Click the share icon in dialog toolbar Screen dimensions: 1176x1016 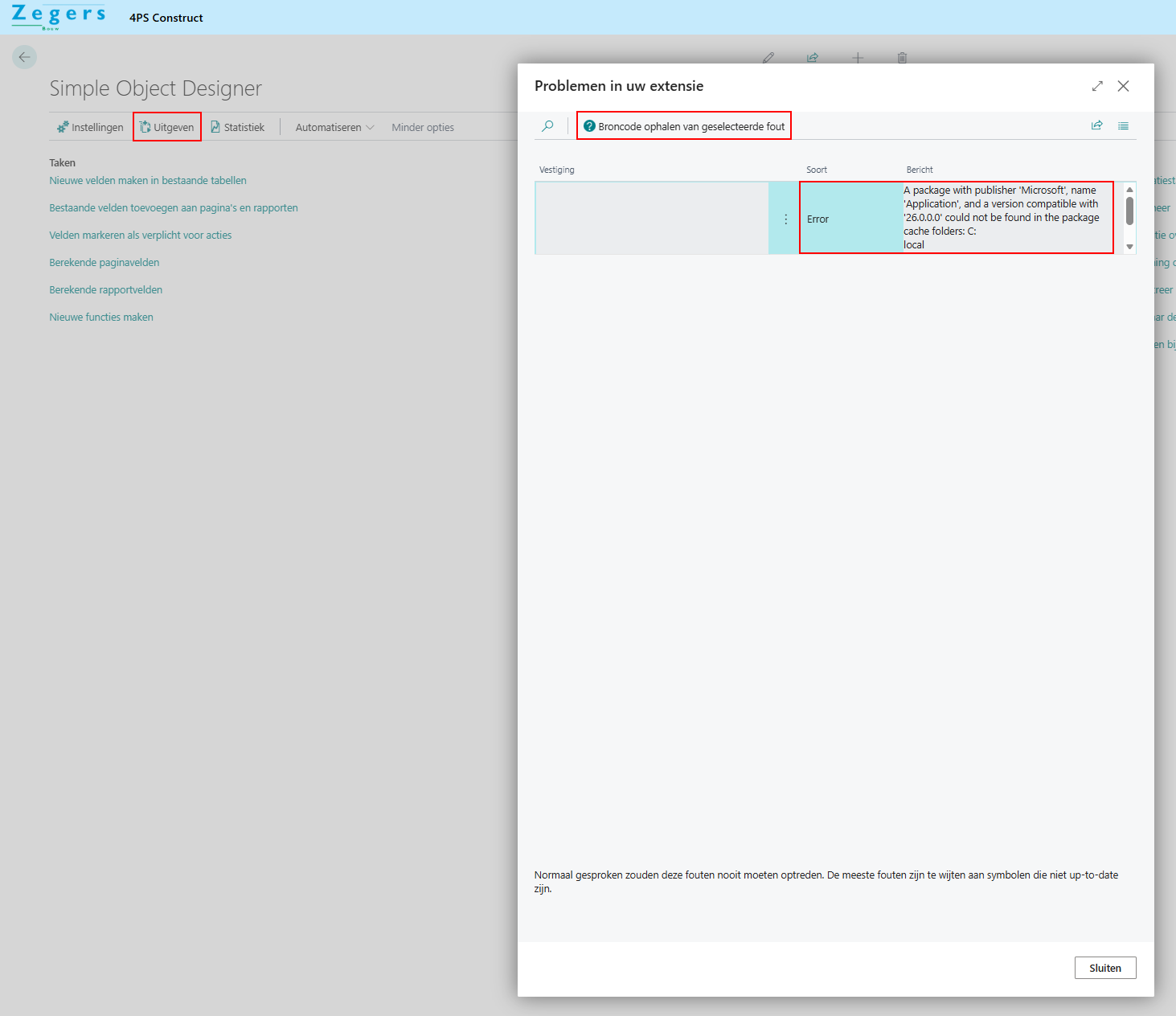coord(1096,126)
